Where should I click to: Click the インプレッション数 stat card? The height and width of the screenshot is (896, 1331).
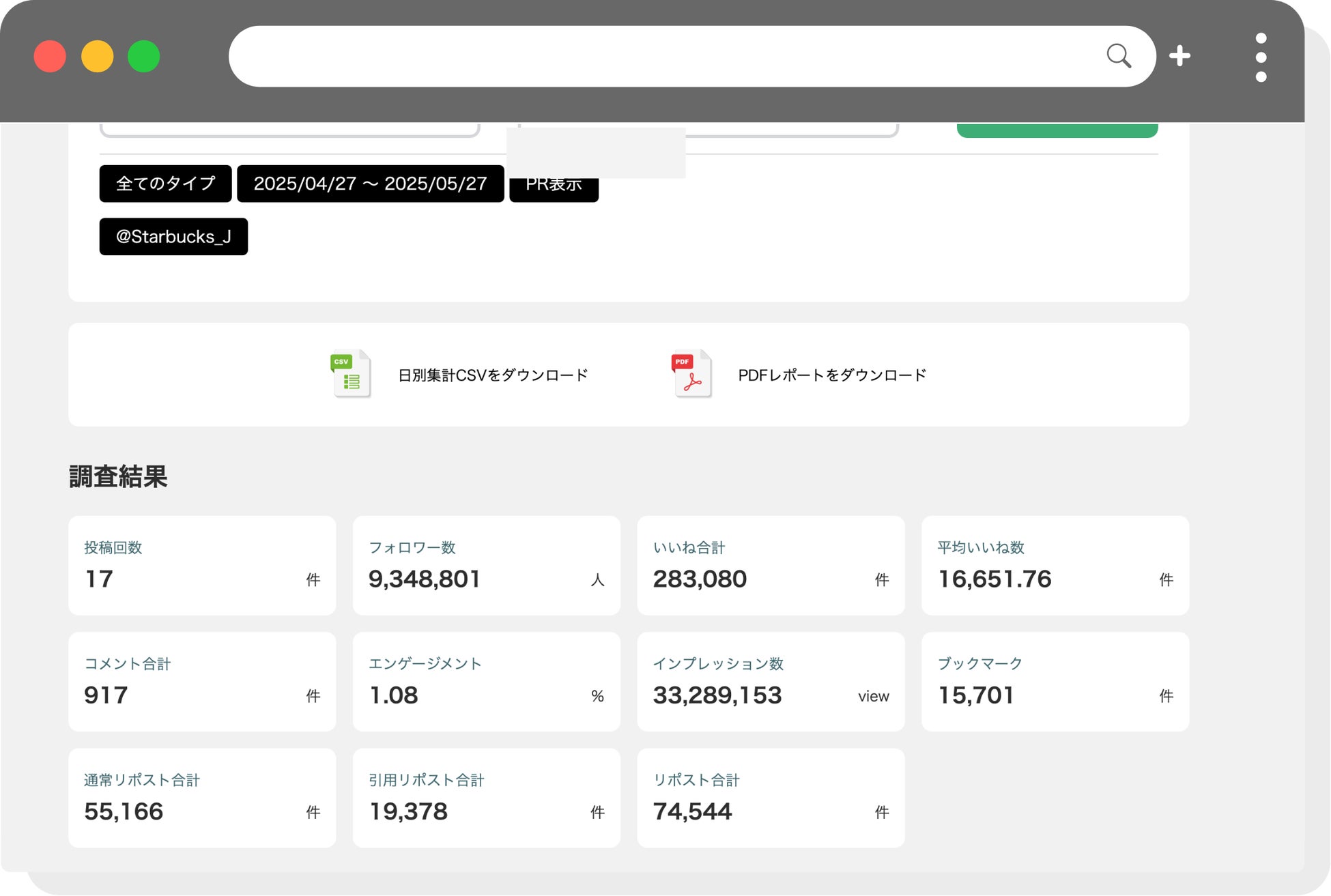pyautogui.click(x=771, y=682)
